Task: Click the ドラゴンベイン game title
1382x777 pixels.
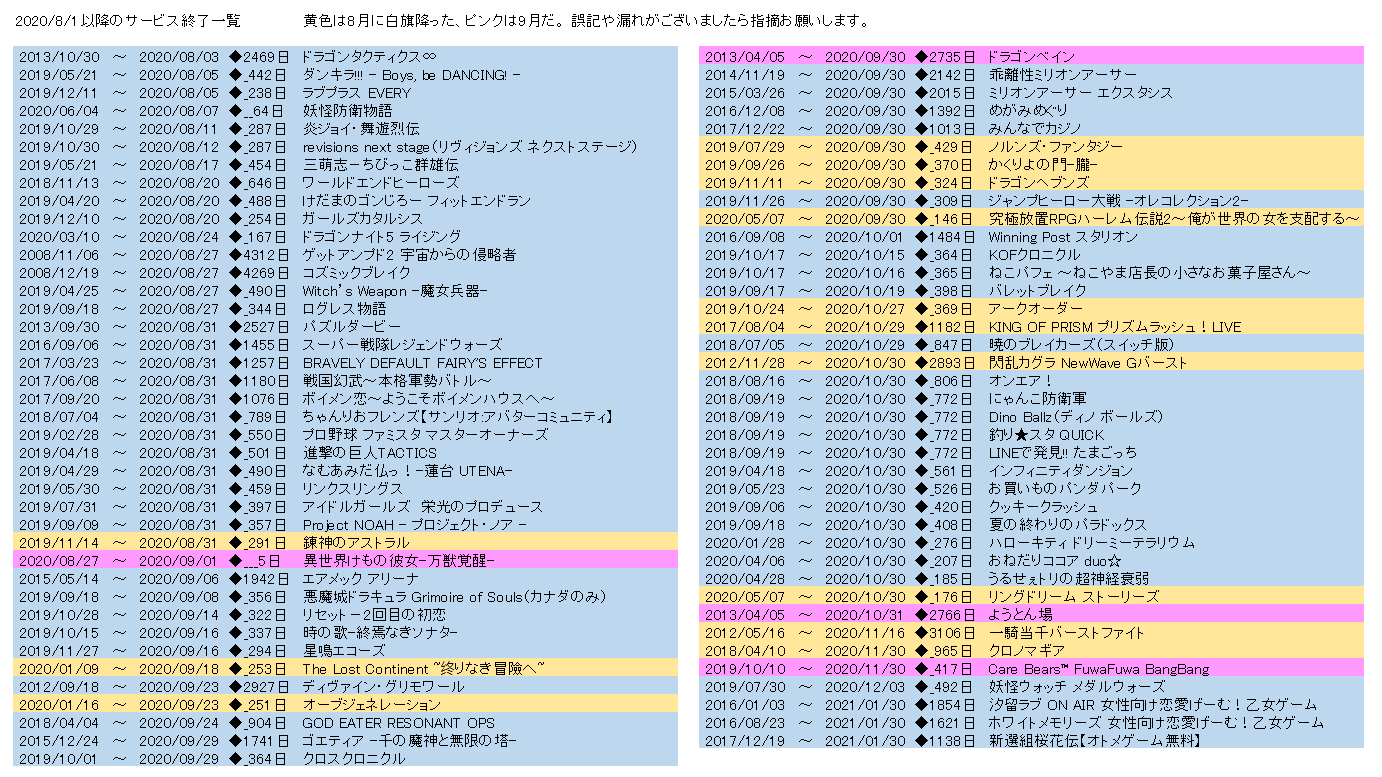Action: point(1030,57)
